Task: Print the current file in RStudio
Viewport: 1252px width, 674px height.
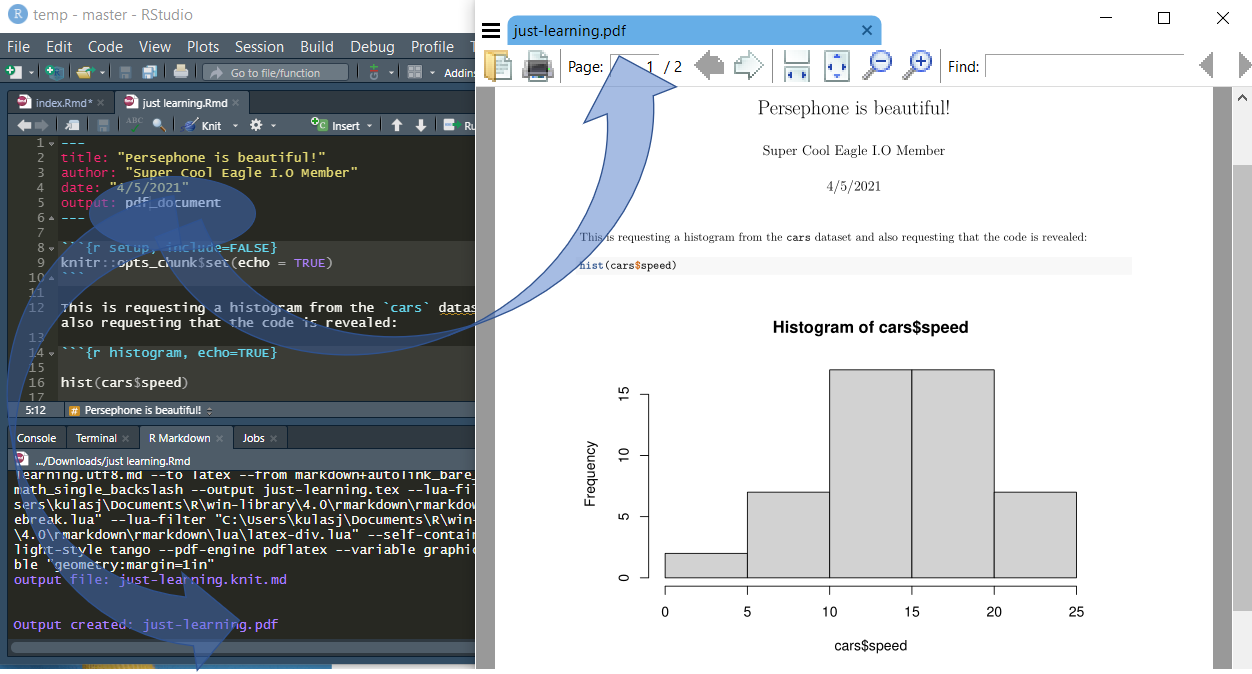Action: pyautogui.click(x=180, y=72)
